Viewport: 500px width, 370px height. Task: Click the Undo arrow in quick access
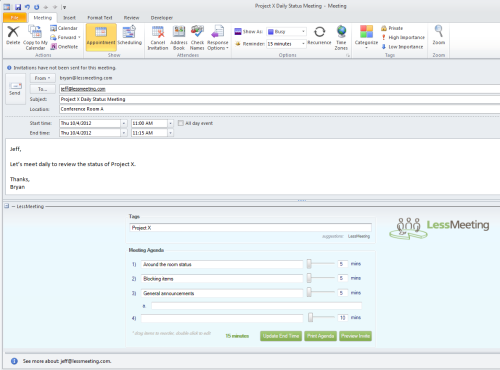27,7
